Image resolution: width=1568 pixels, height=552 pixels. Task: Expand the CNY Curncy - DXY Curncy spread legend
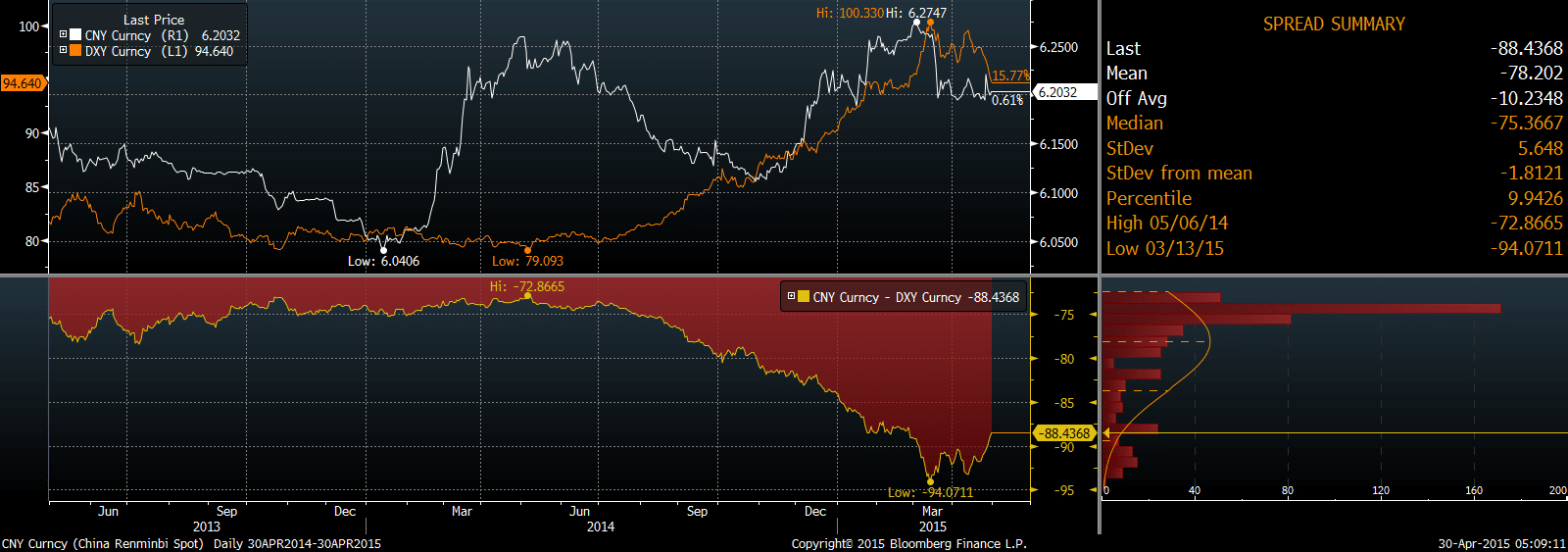(791, 296)
